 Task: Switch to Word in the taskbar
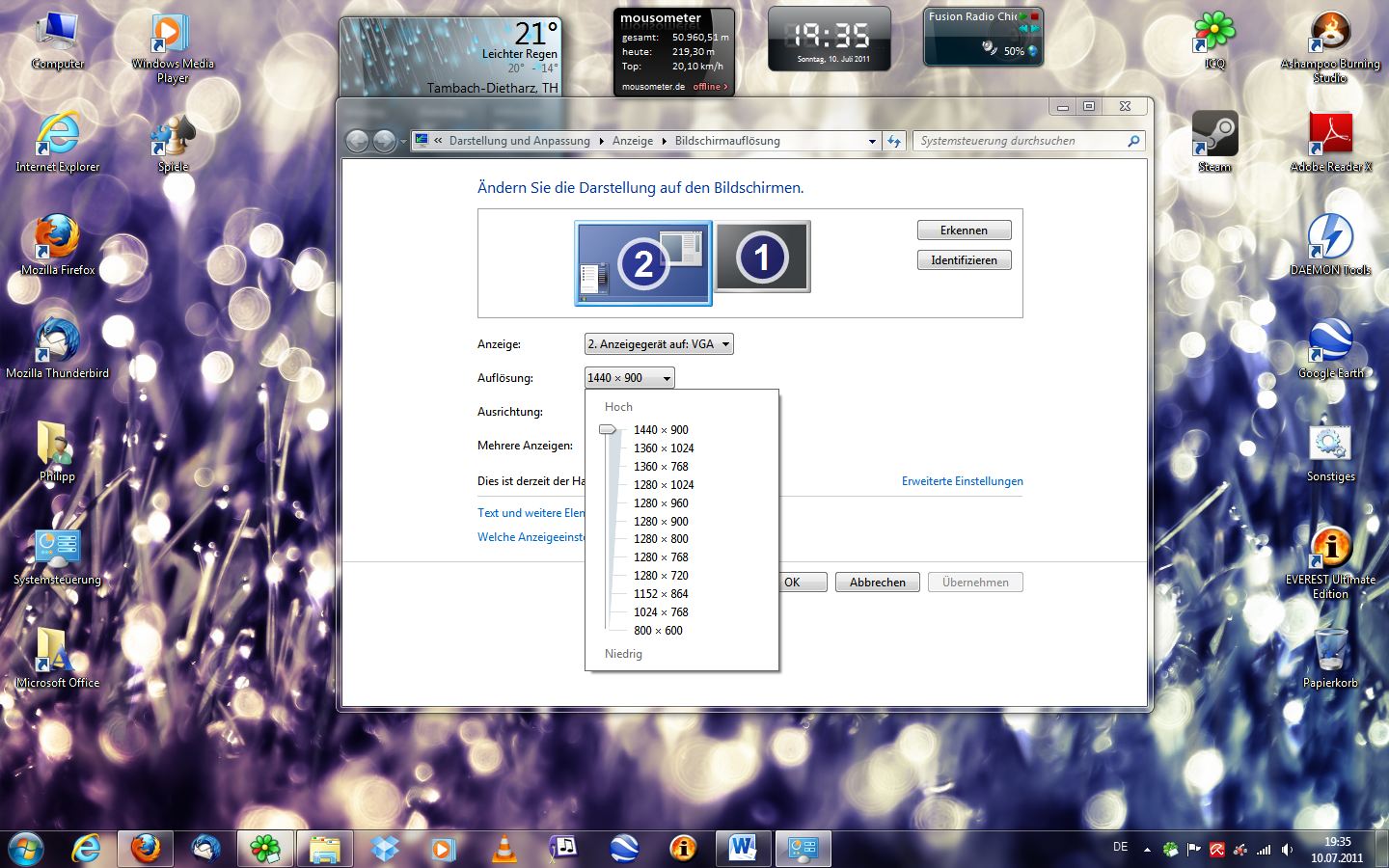743,849
